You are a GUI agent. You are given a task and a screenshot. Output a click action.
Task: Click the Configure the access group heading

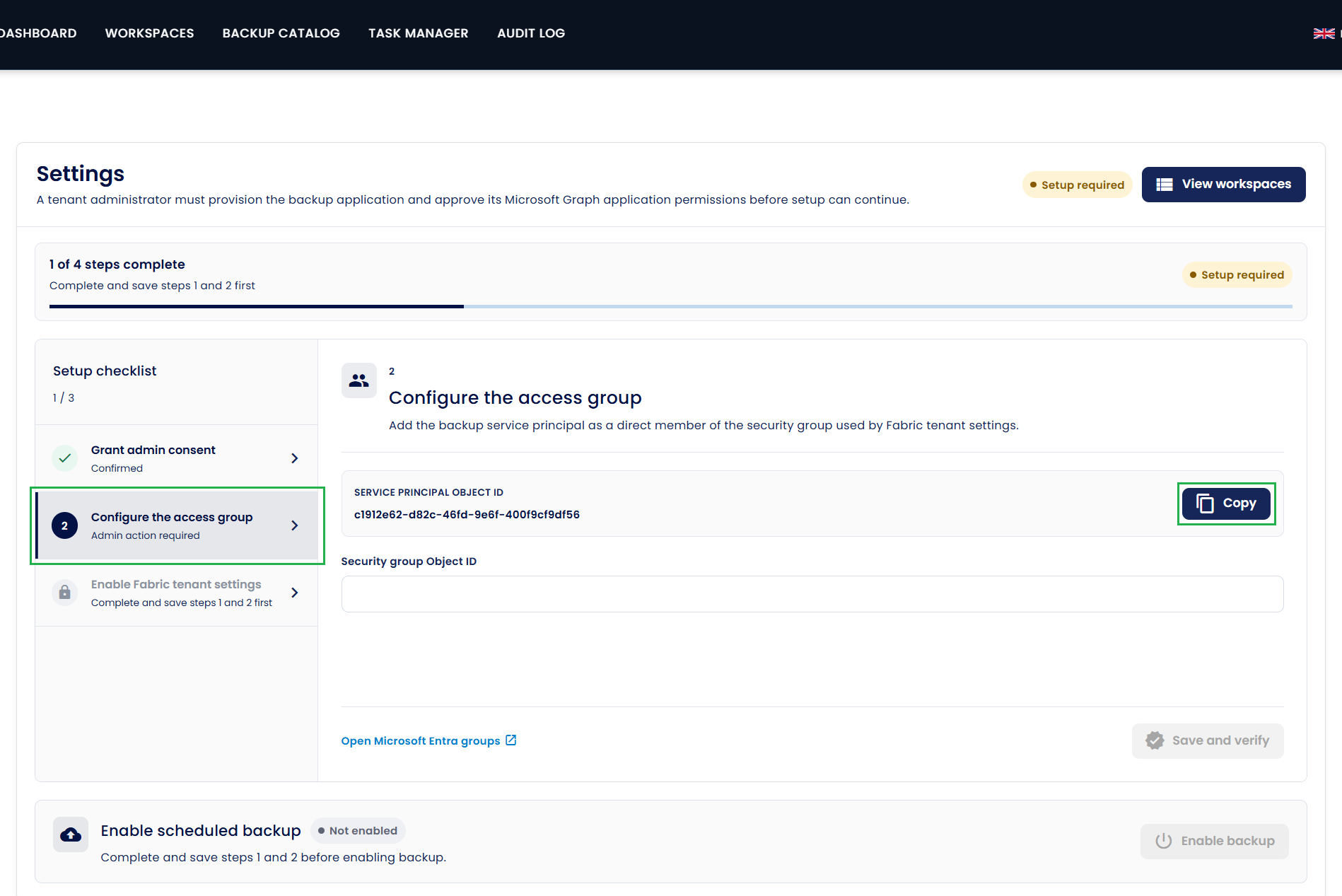tap(515, 398)
